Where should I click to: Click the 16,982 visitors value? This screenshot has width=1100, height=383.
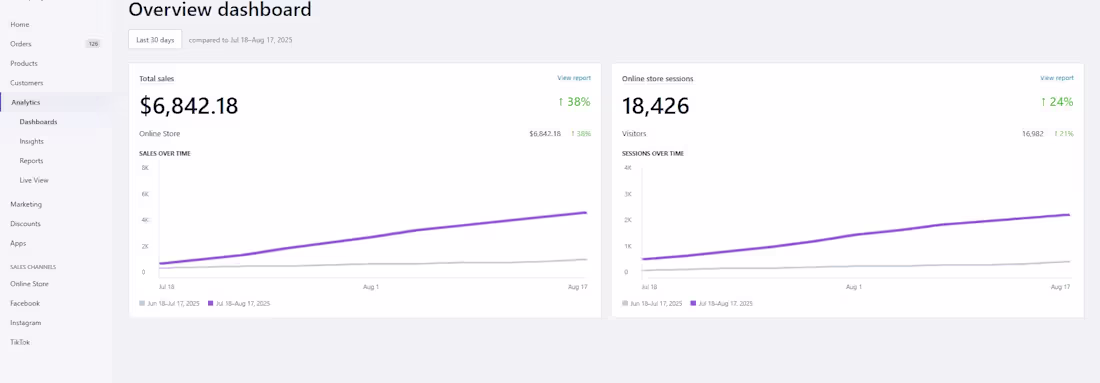coord(1033,134)
